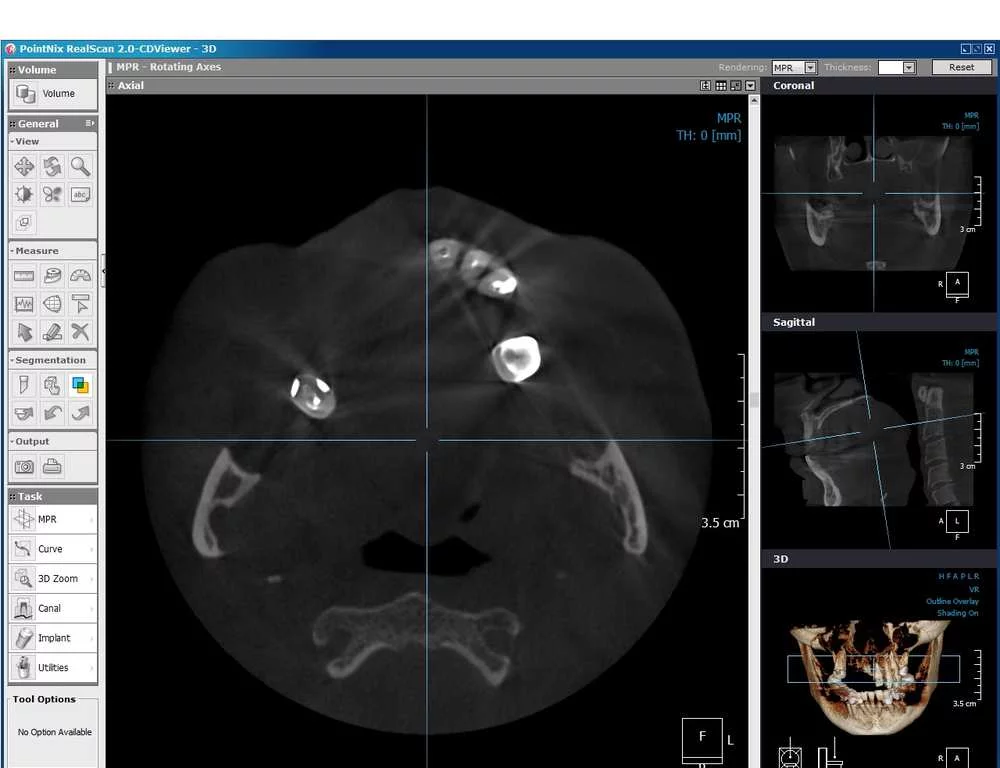
Task: Open the Utilities task
Action: pos(53,667)
